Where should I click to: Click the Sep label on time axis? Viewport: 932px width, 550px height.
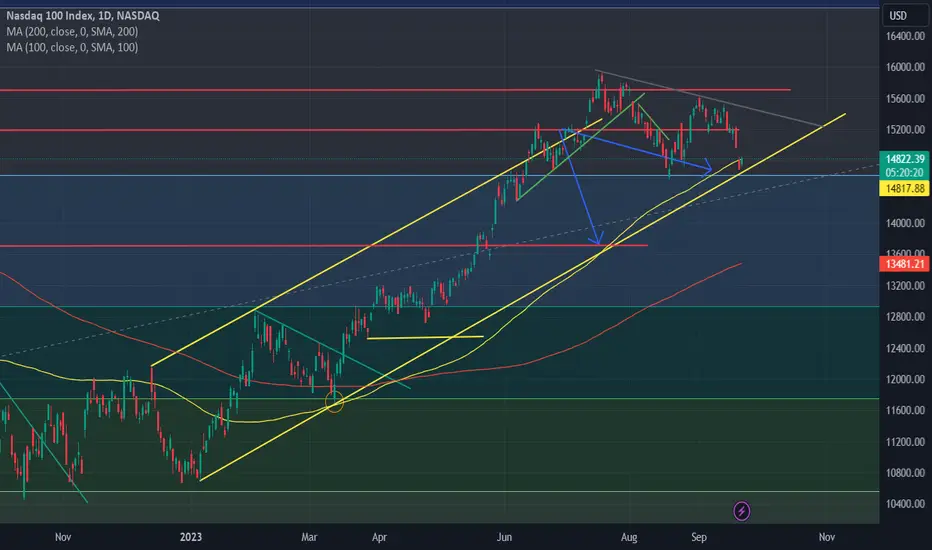tap(699, 537)
